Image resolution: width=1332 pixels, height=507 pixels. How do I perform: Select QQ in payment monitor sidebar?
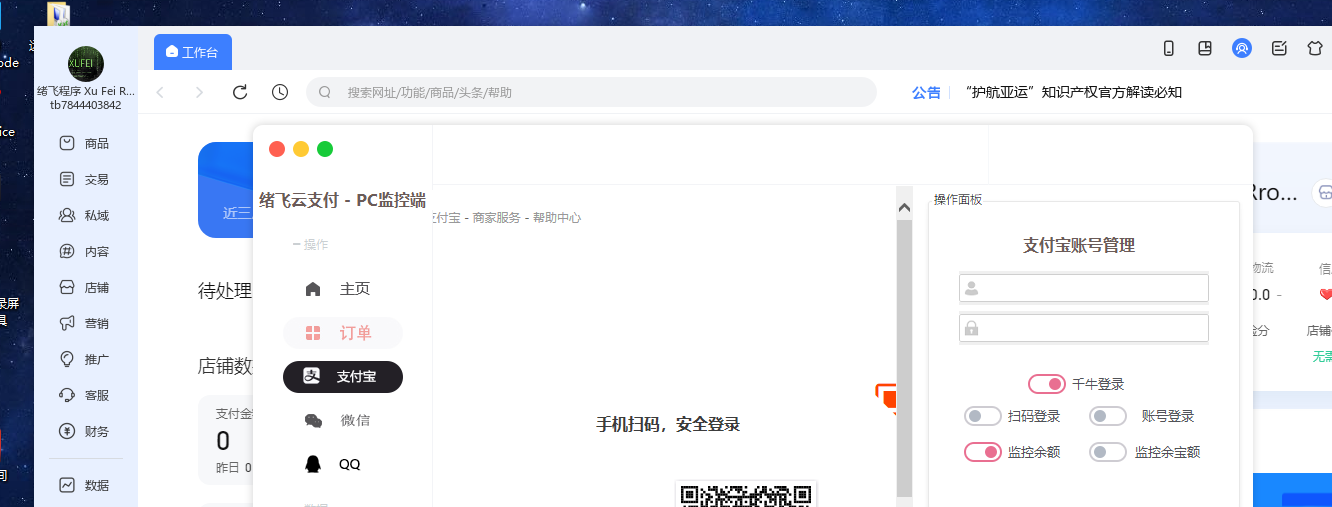[x=343, y=464]
